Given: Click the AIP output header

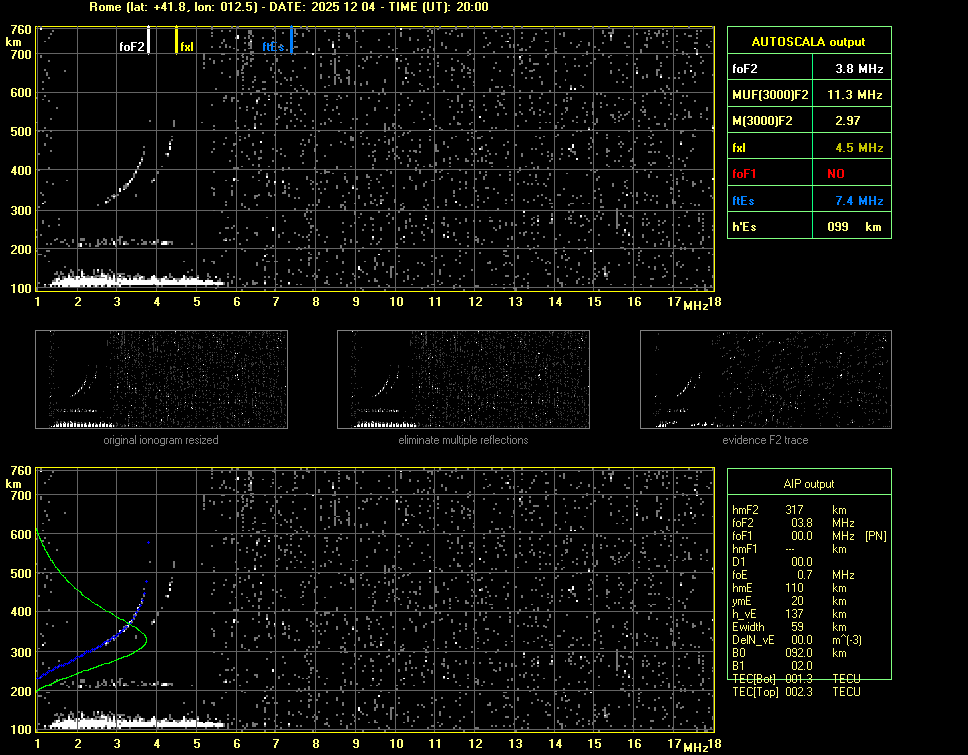Looking at the screenshot, I should point(808,484).
